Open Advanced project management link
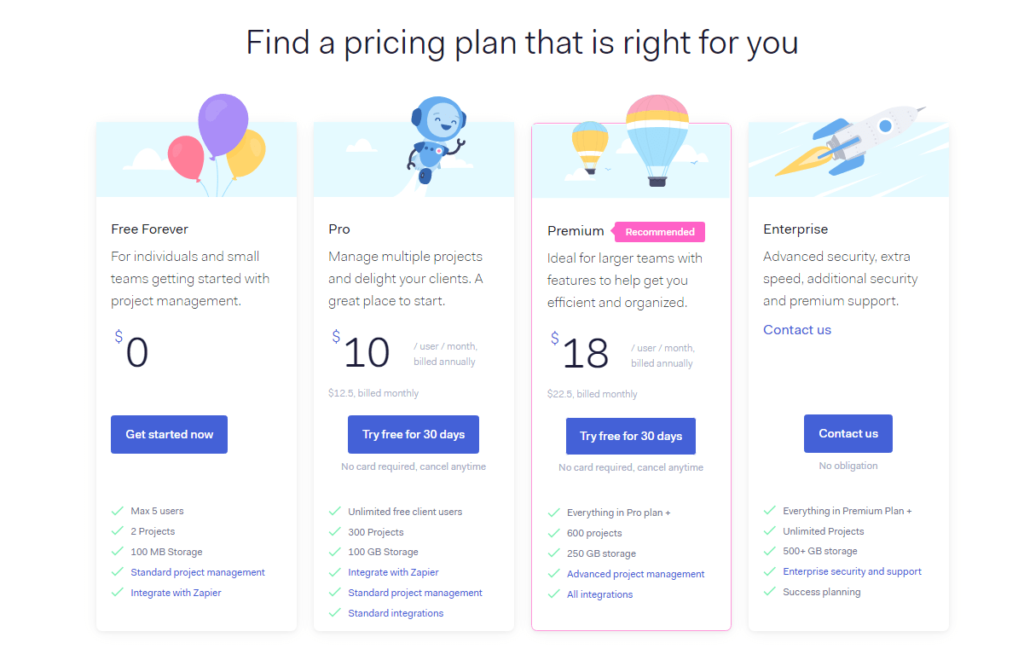 (635, 574)
